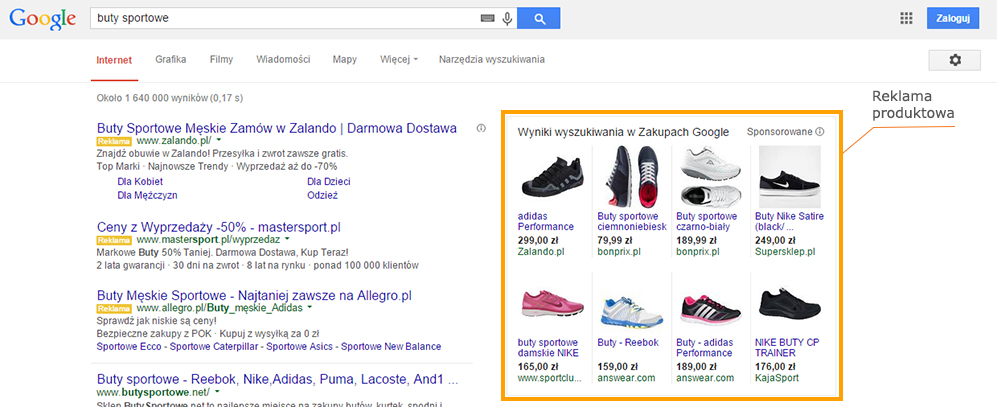Open 'adidas Performance' product link from Zalando.pl
The height and width of the screenshot is (407, 997).
point(546,221)
